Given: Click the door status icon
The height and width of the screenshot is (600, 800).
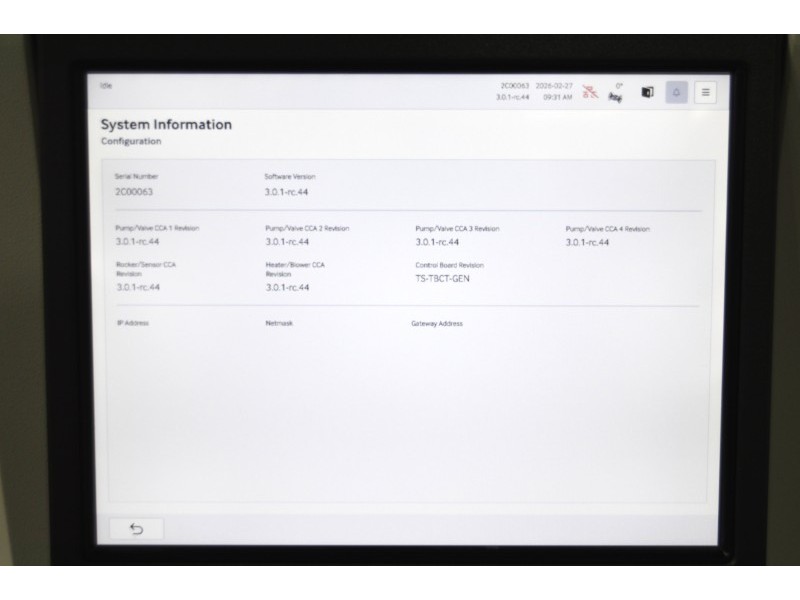Looking at the screenshot, I should click(x=647, y=92).
